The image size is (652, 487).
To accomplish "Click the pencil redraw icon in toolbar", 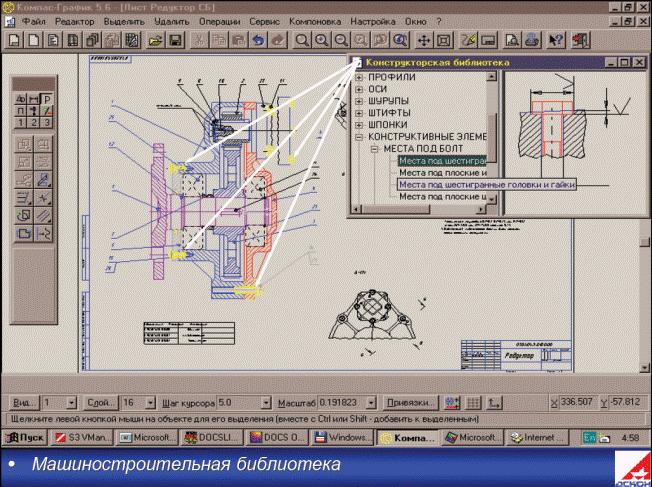I will (469, 40).
